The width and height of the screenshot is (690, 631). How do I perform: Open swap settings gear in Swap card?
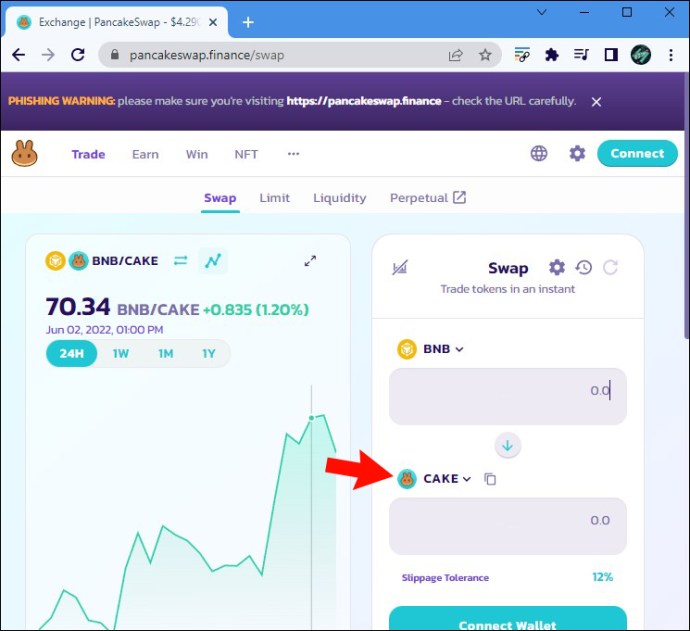pos(557,267)
